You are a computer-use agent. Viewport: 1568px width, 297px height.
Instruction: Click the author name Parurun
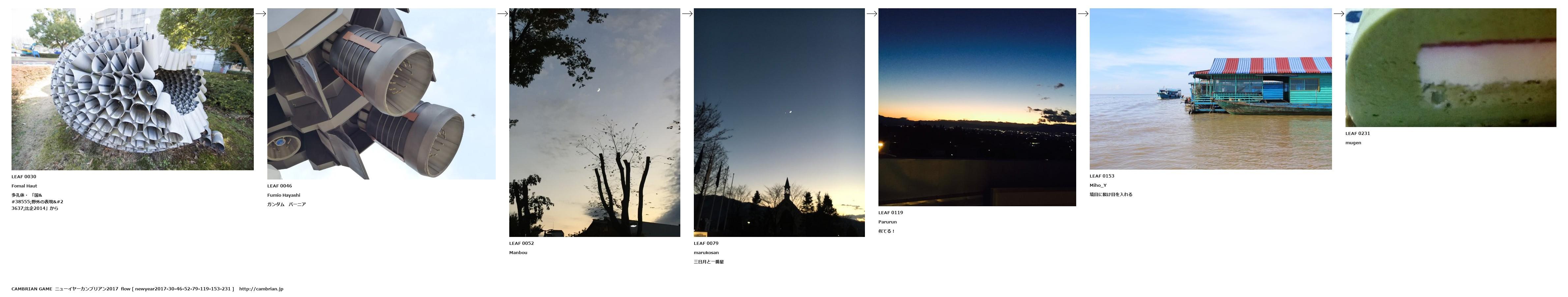point(887,222)
